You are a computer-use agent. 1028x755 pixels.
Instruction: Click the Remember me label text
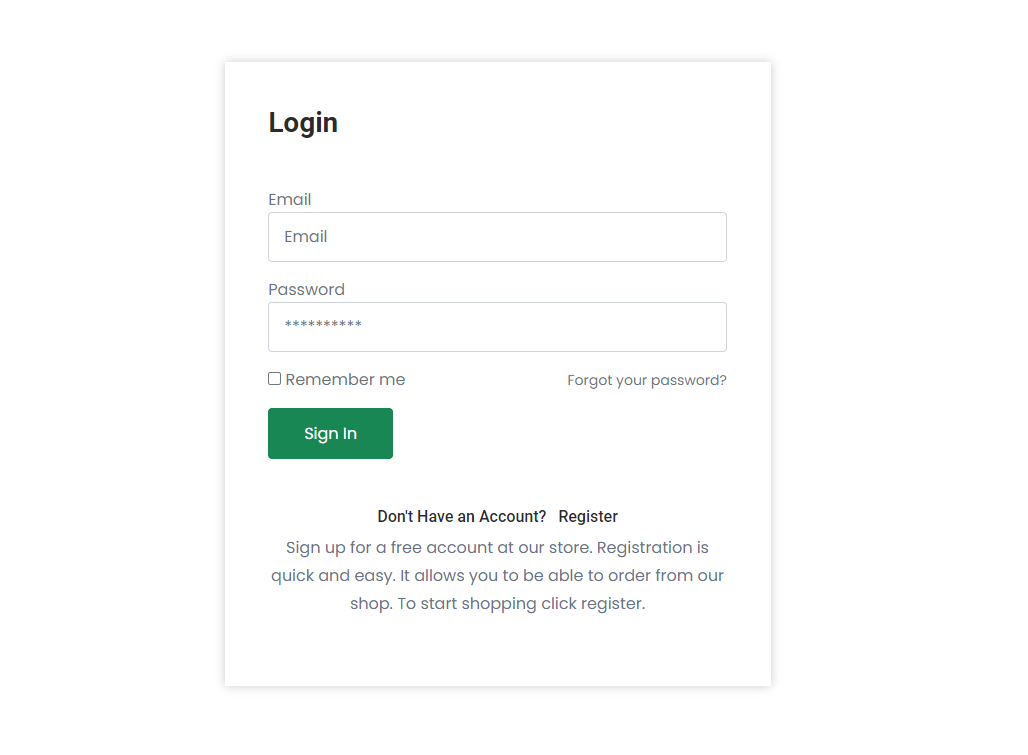click(x=345, y=379)
